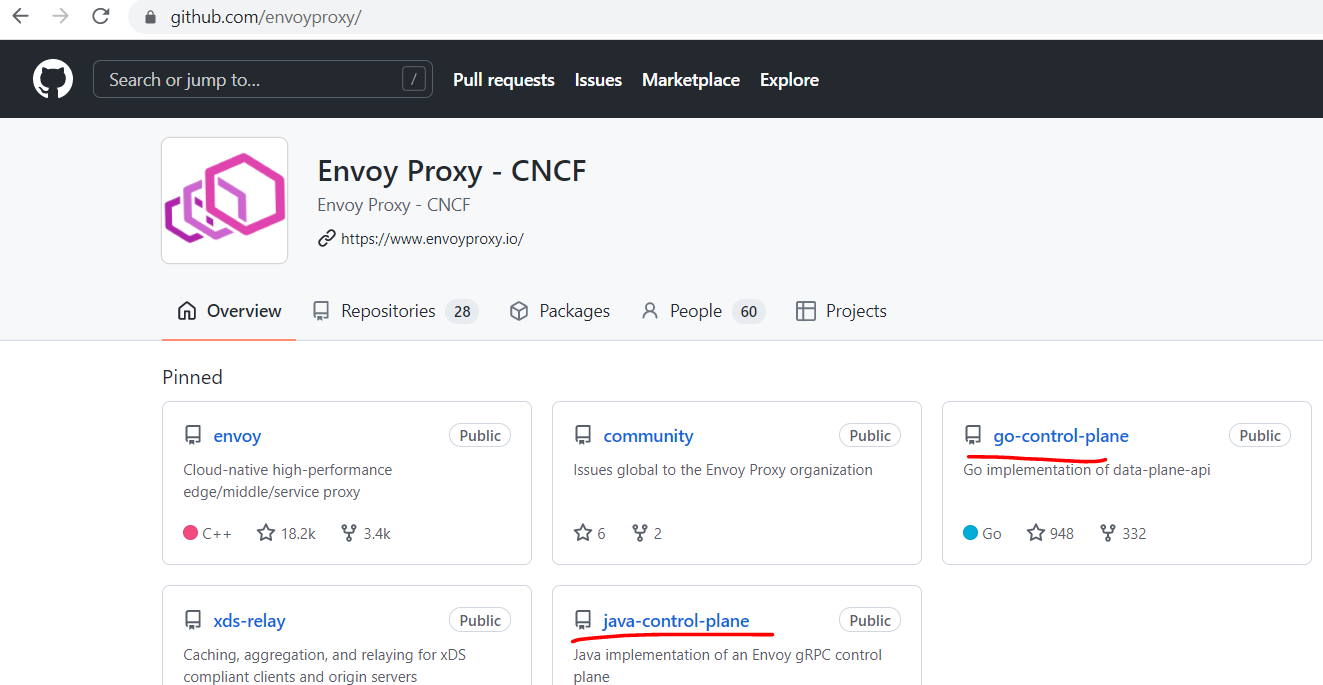Click the People count badge 60

click(749, 311)
